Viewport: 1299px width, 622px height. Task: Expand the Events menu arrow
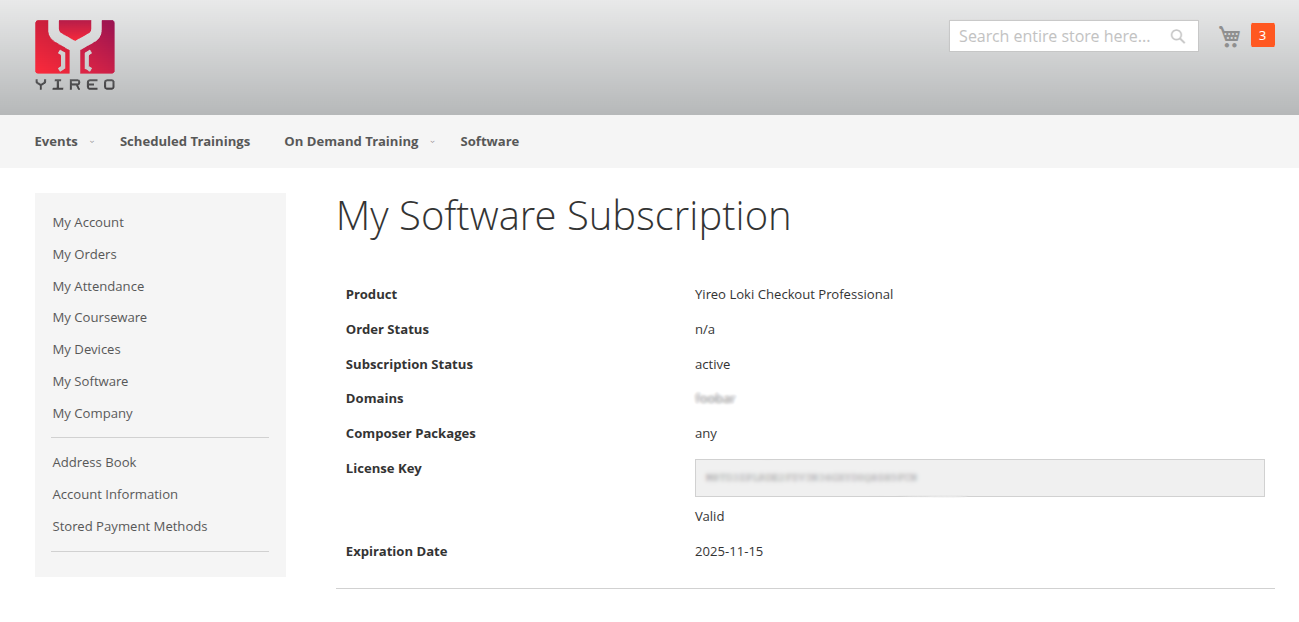(92, 142)
